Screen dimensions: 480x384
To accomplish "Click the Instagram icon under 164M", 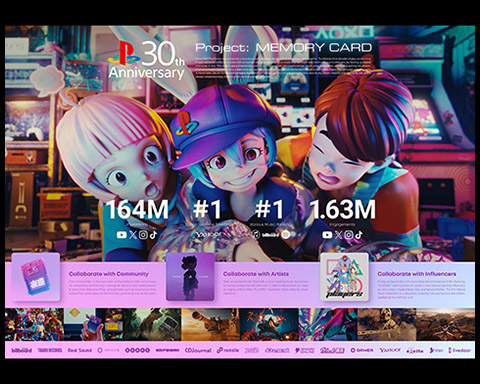I will tap(143, 235).
